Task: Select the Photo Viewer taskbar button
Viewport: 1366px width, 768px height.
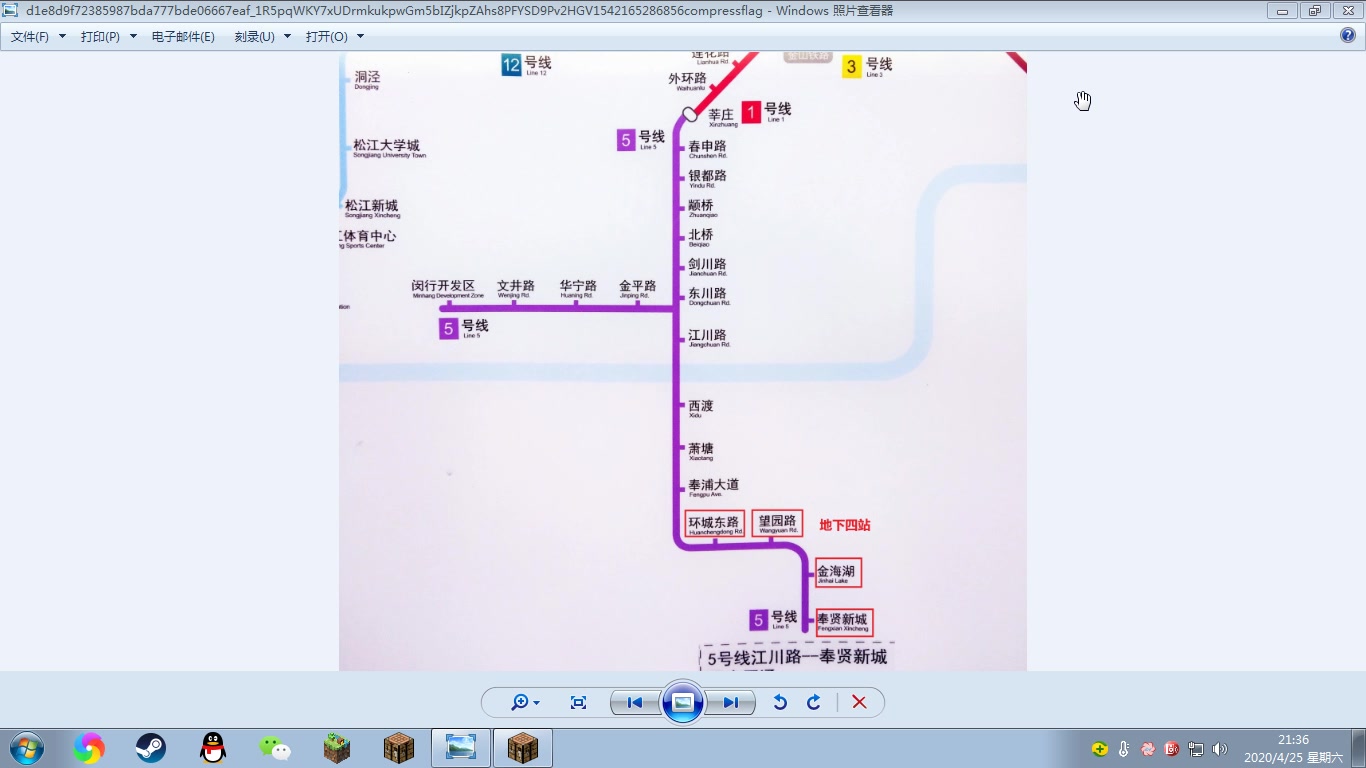Action: coord(461,748)
